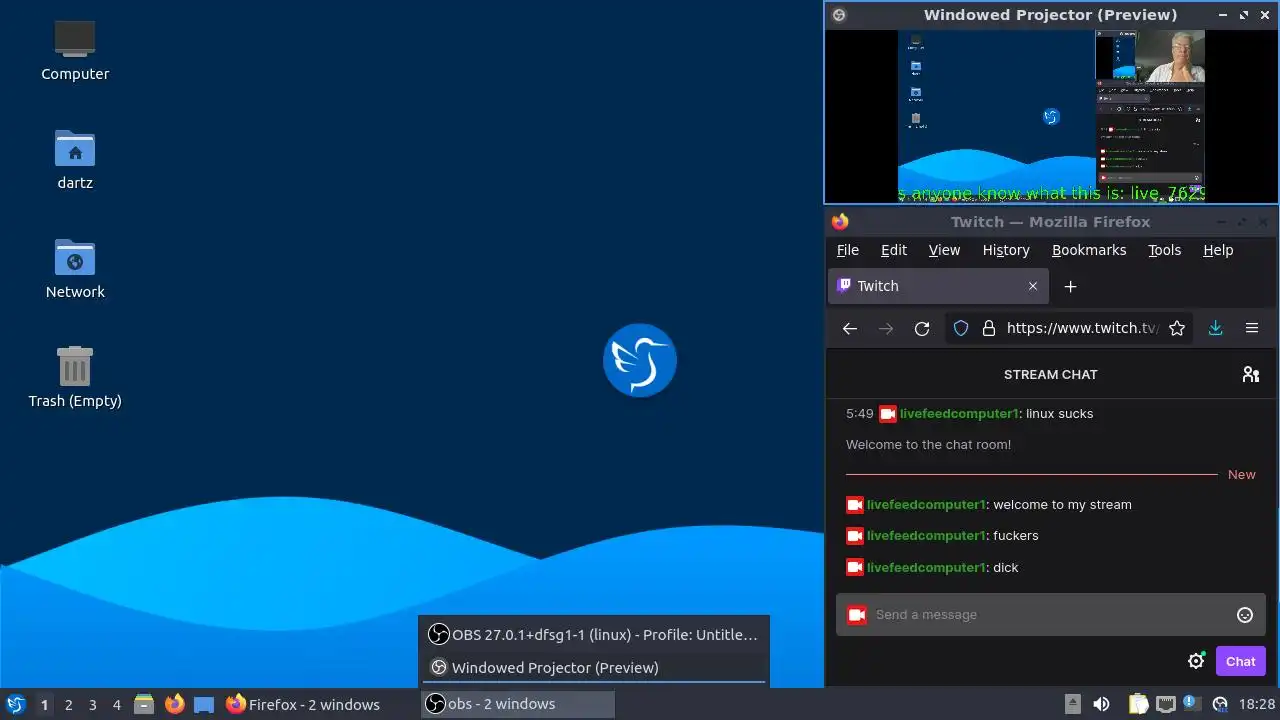
Task: Launch Firefox from the taskbar quick launcher
Action: pos(174,704)
